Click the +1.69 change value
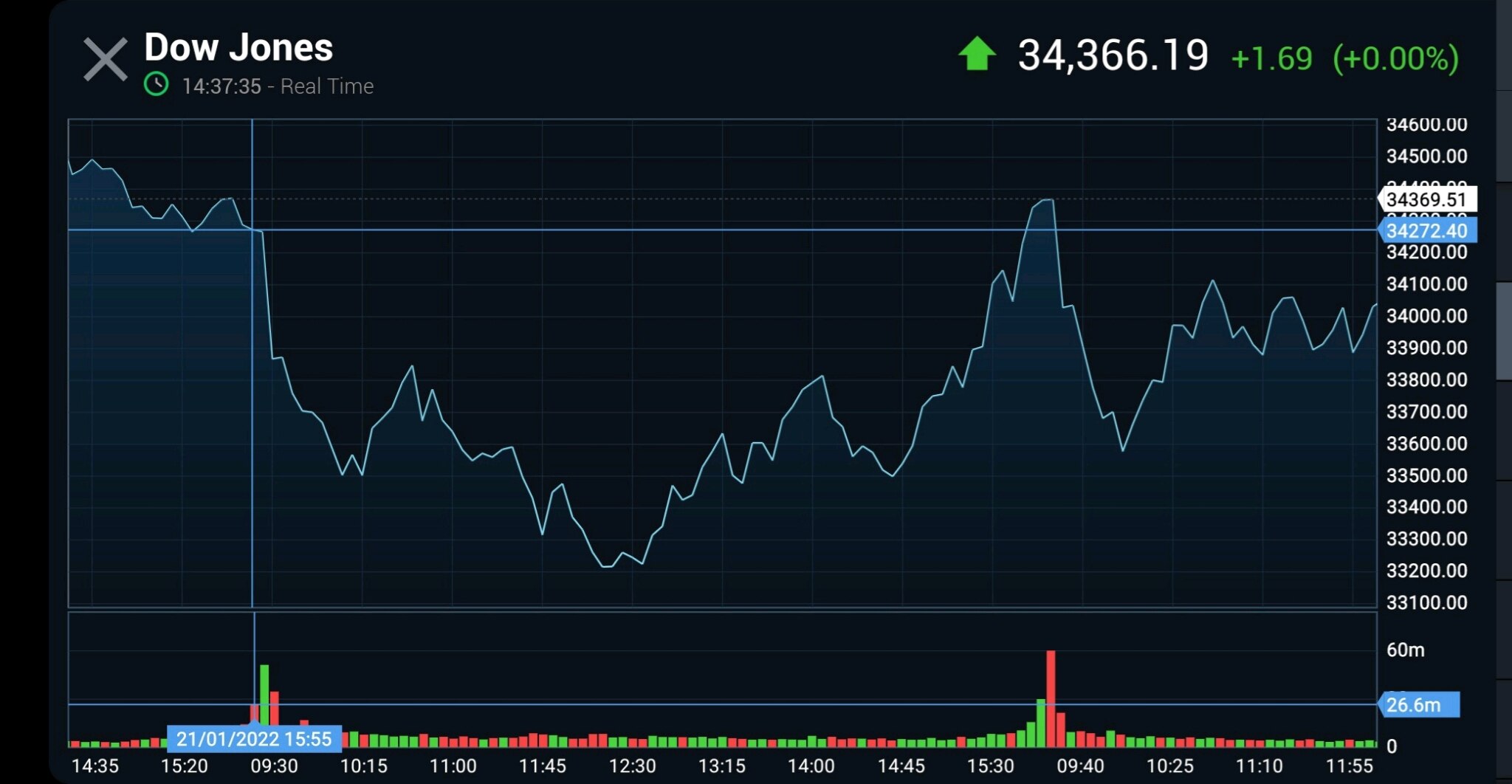Image resolution: width=1512 pixels, height=784 pixels. click(x=1271, y=58)
